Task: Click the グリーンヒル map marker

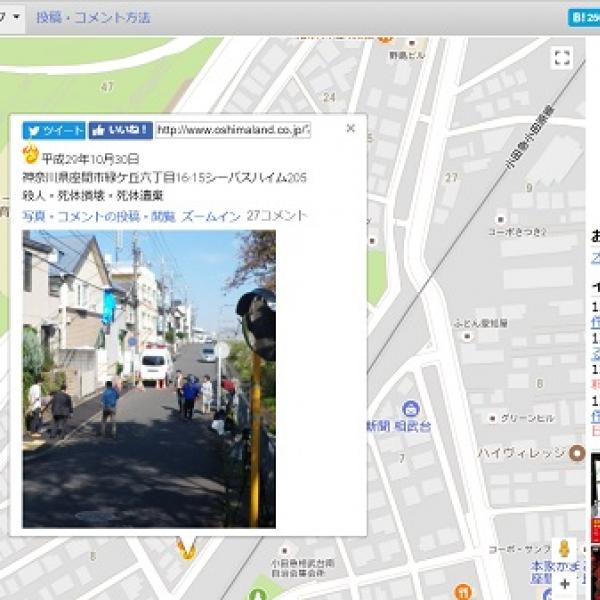Action: [x=492, y=419]
